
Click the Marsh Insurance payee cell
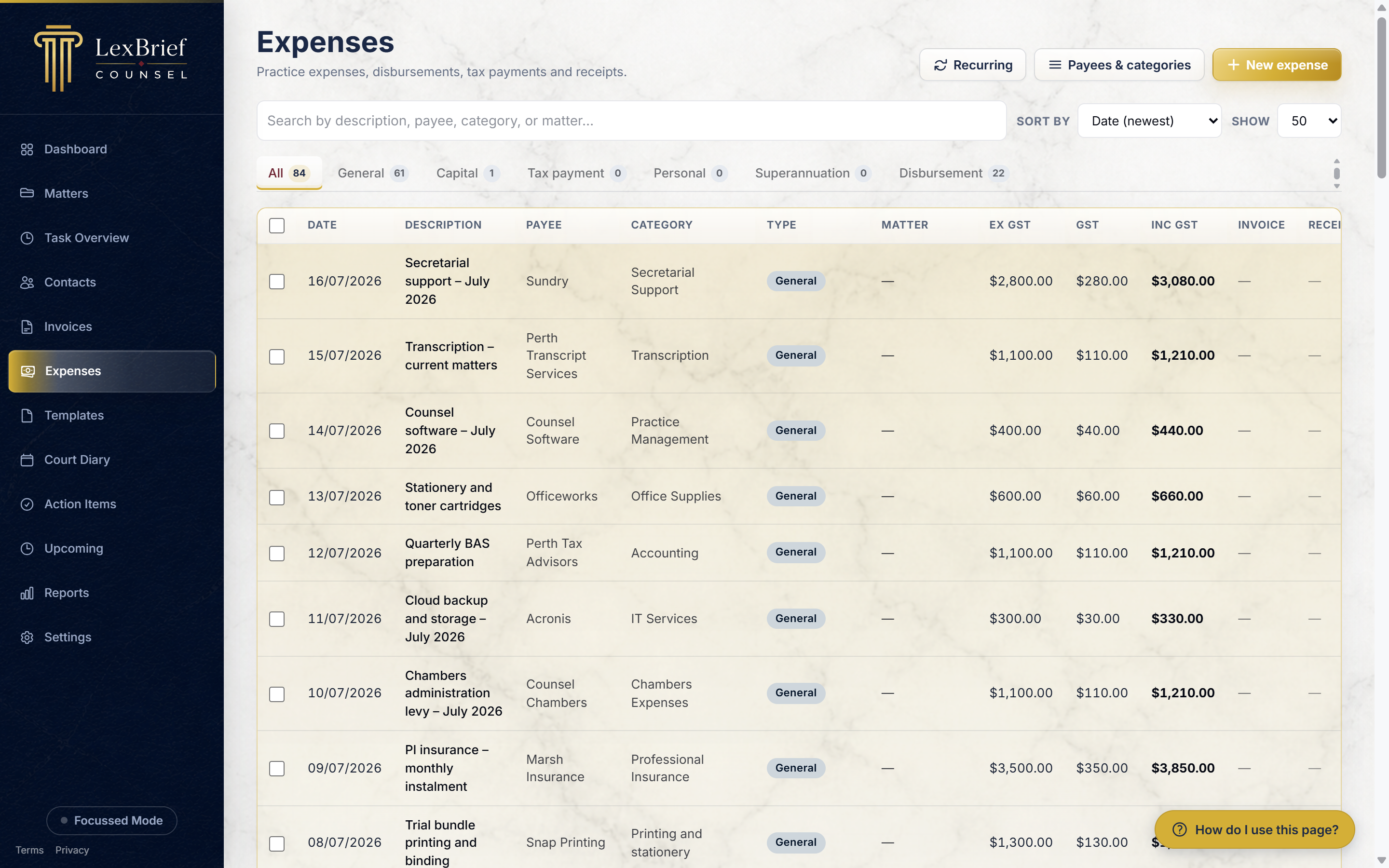click(555, 768)
